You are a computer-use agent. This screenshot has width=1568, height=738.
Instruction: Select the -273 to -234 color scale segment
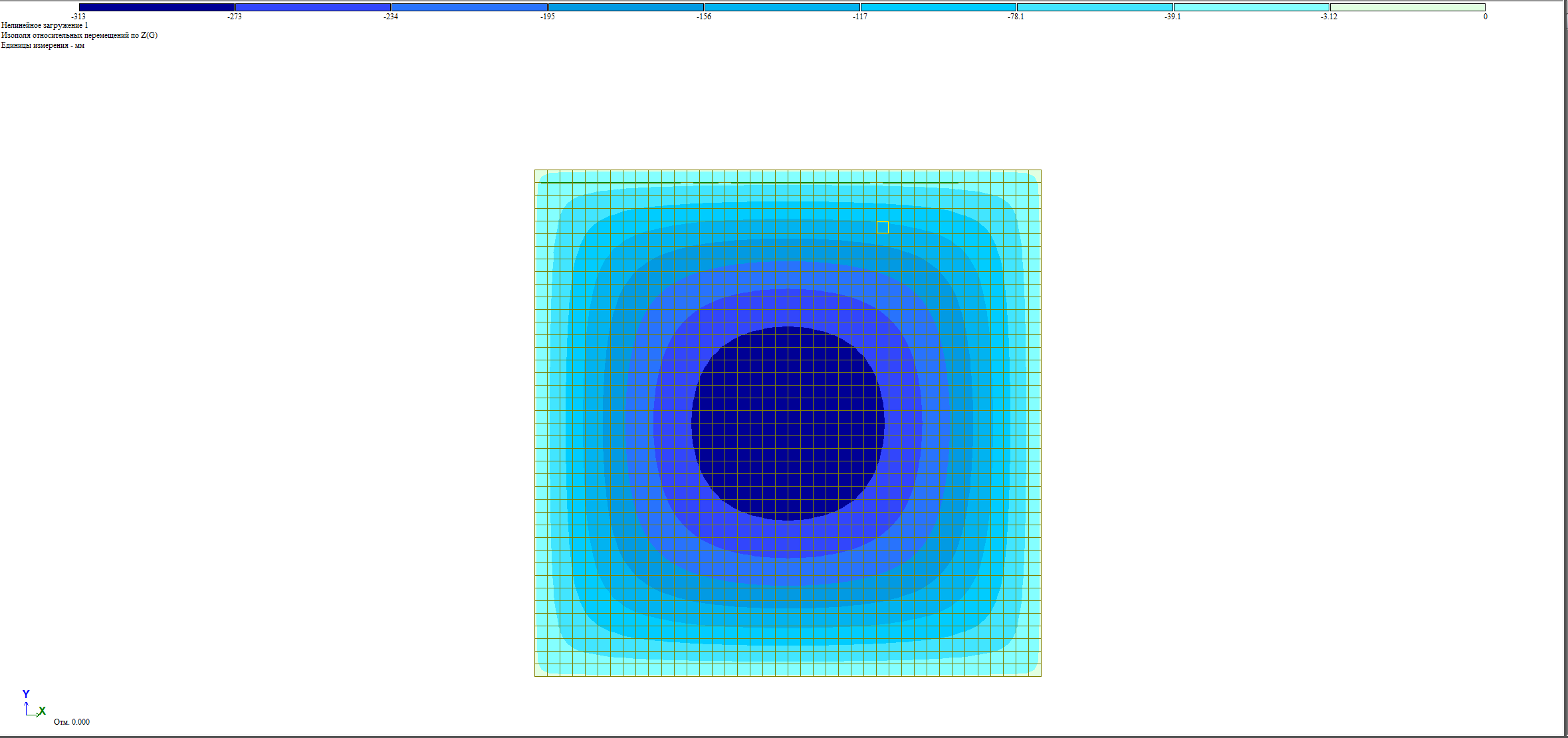pyautogui.click(x=313, y=7)
